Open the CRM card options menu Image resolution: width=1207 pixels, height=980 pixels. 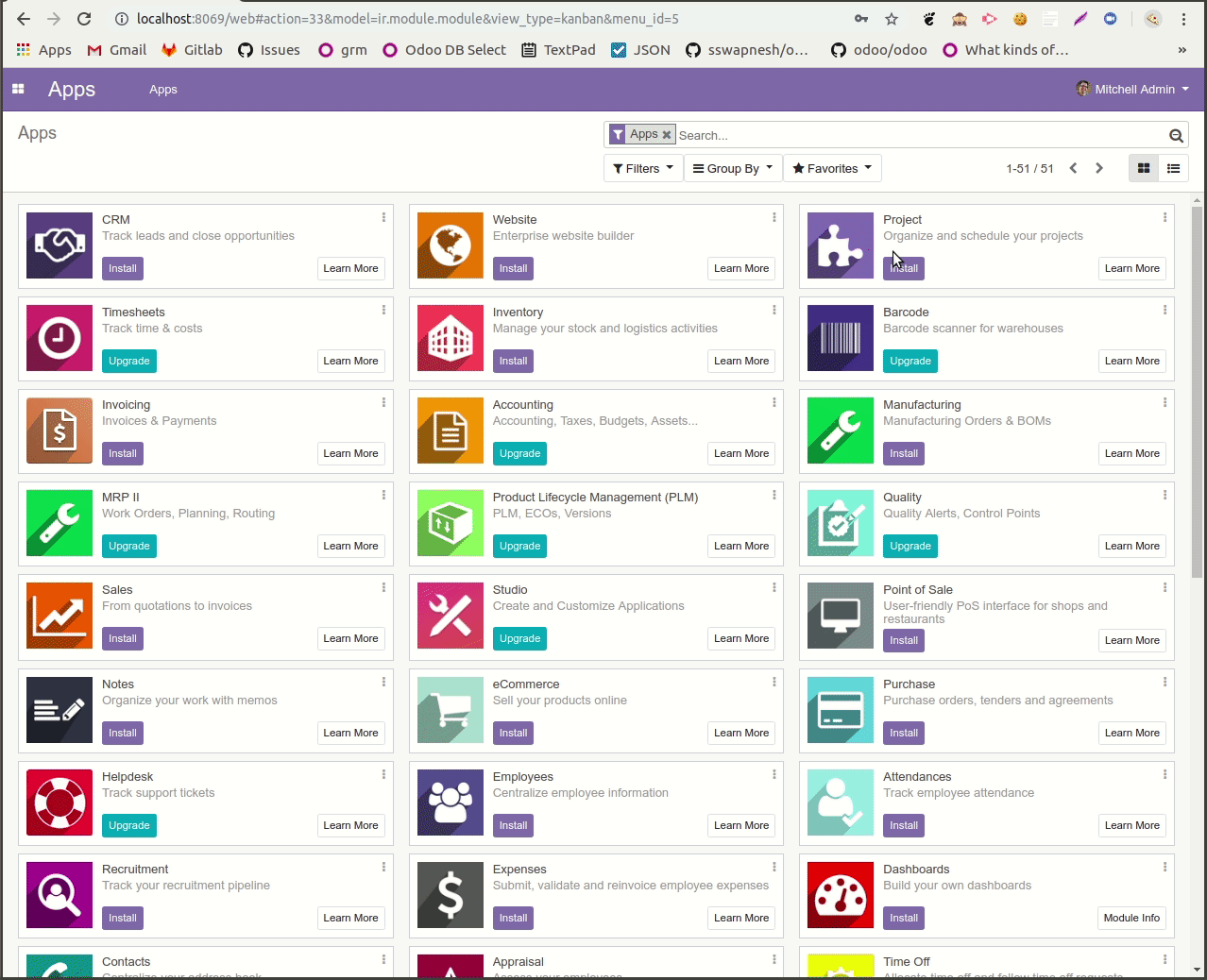pyautogui.click(x=383, y=217)
